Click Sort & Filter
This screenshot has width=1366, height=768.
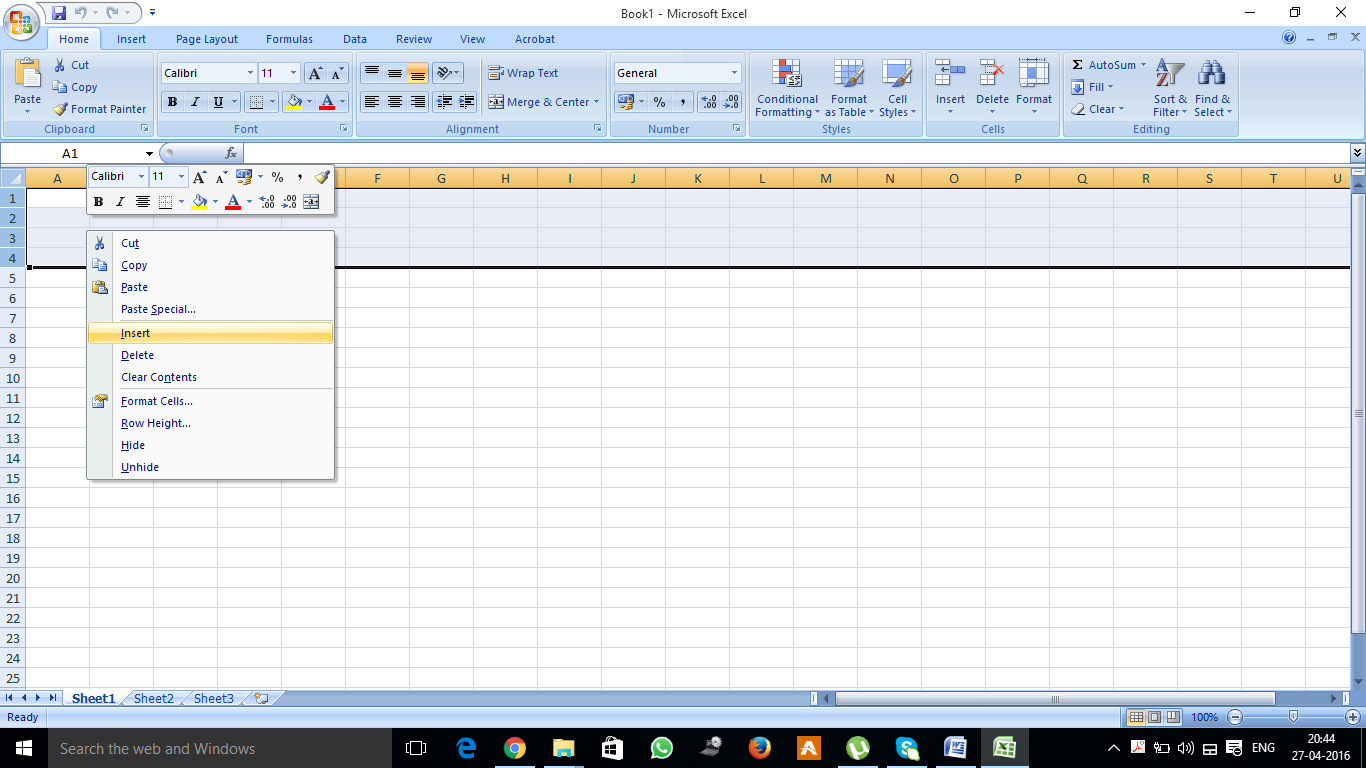click(x=1170, y=88)
